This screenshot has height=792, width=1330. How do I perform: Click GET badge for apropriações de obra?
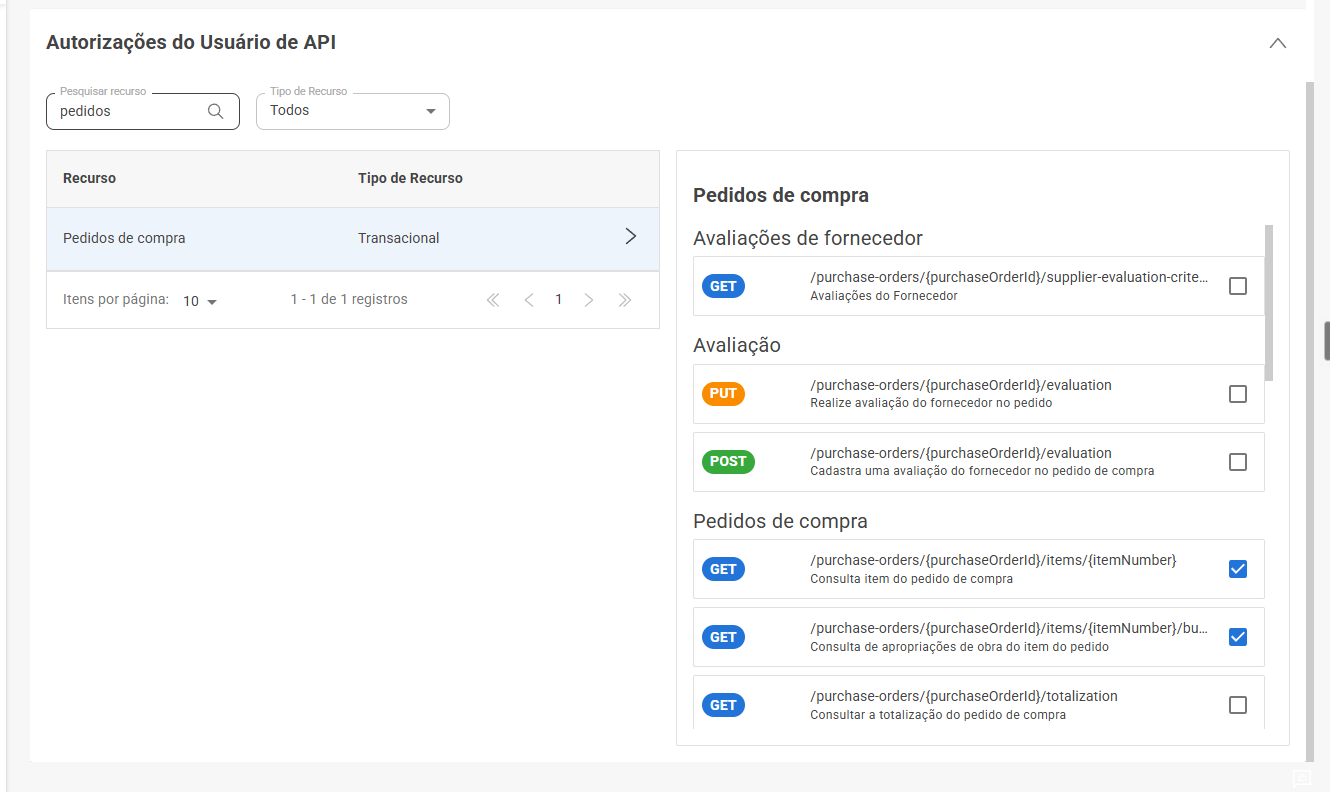click(x=723, y=637)
